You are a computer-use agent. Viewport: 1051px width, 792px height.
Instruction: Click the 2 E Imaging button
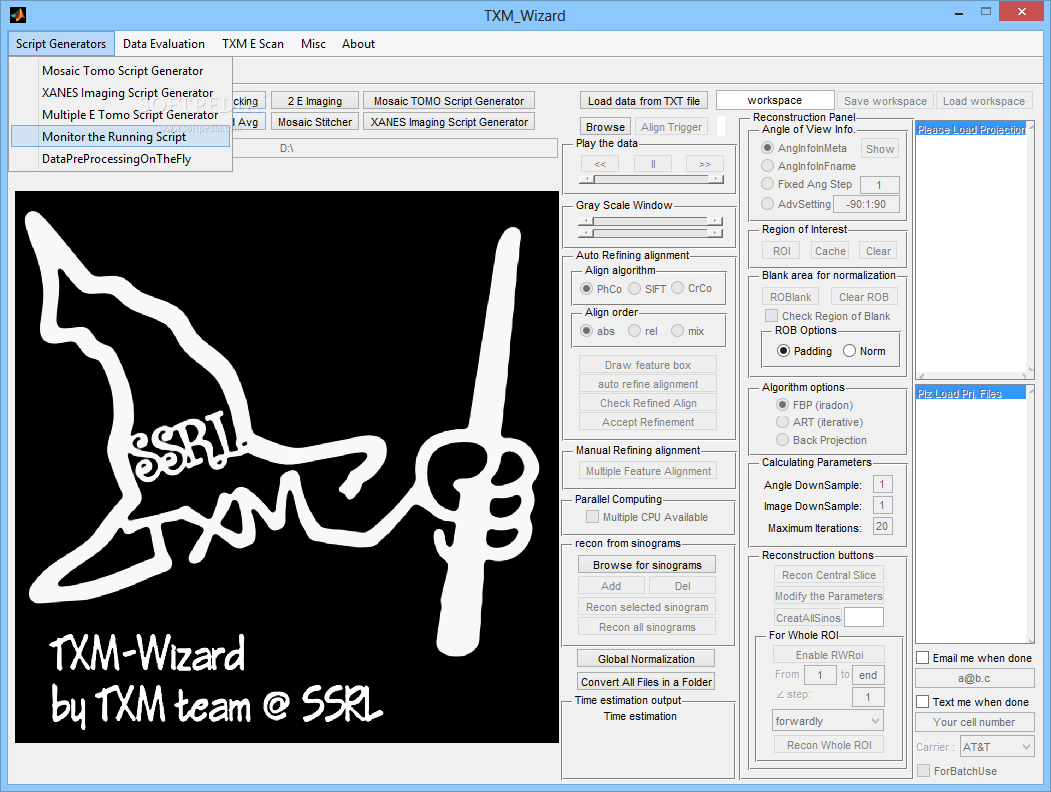315,101
